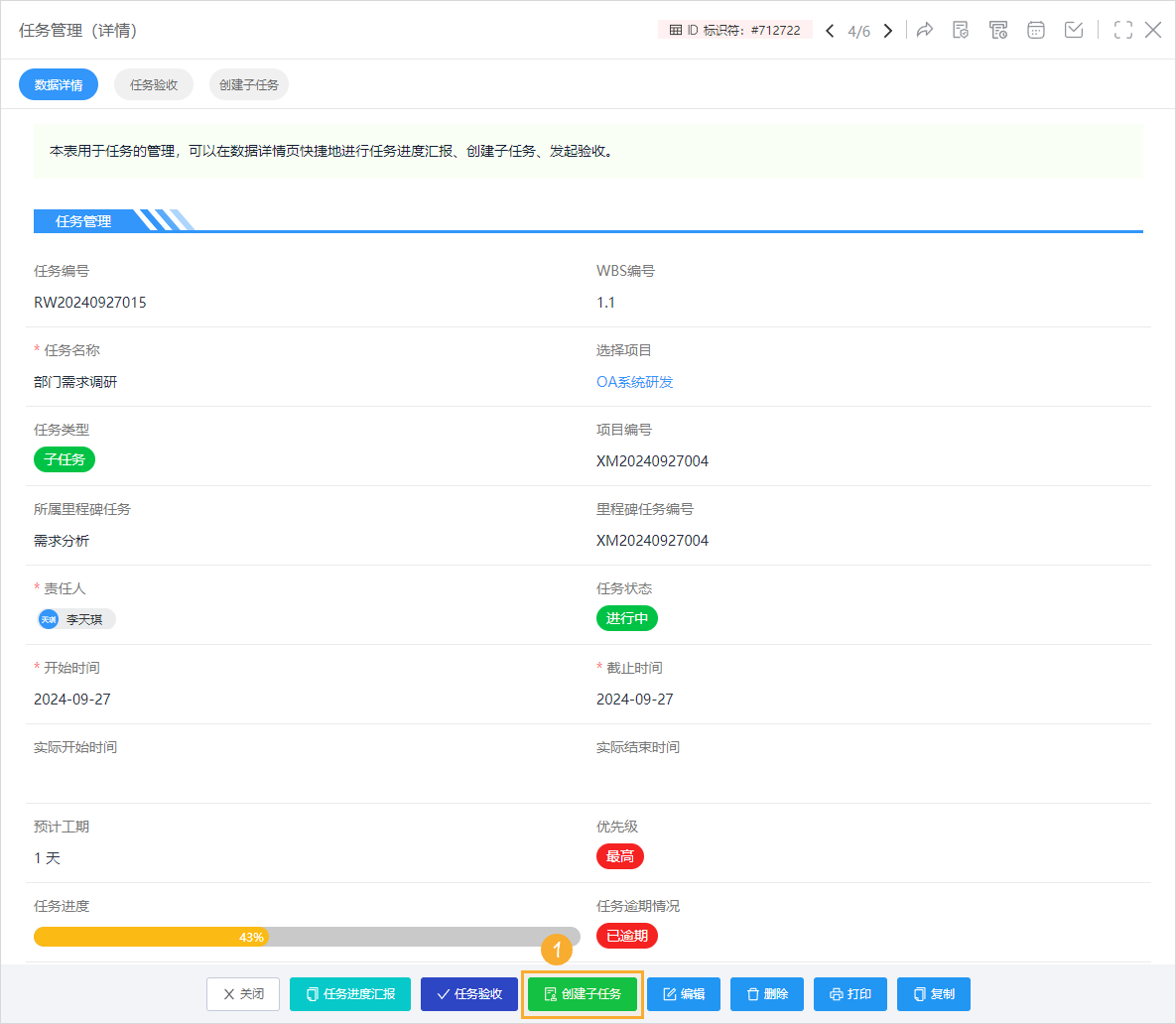The image size is (1176, 1024).
Task: Click the 编辑 button
Action: pyautogui.click(x=684, y=994)
